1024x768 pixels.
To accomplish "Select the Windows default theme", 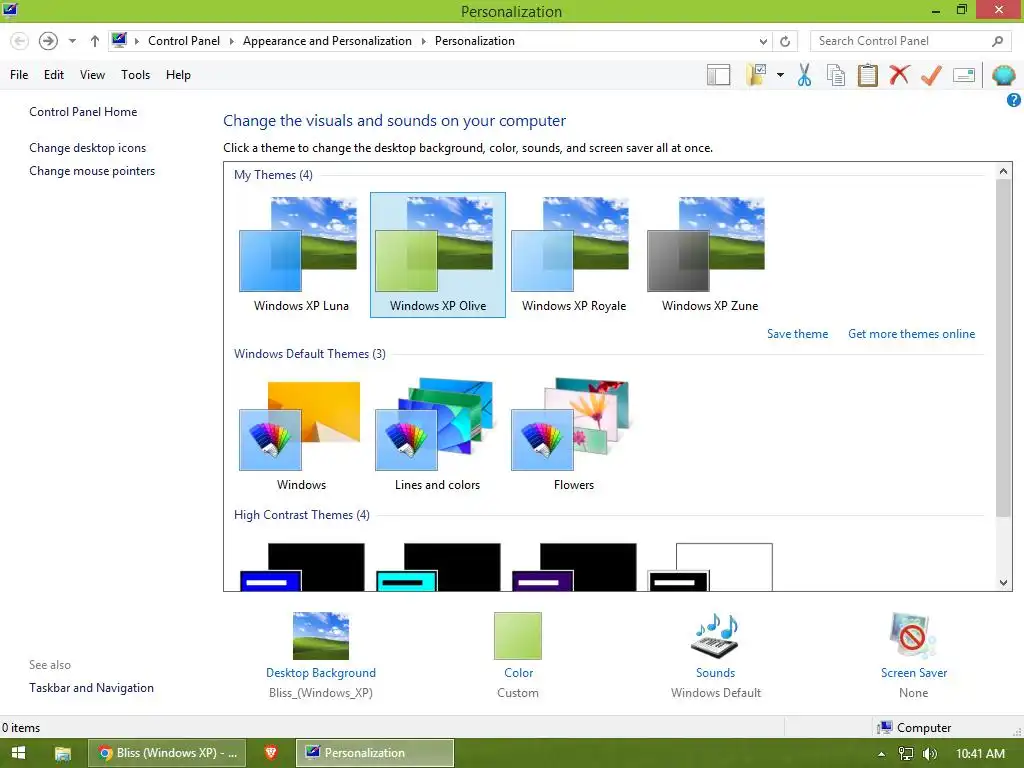I will (x=301, y=434).
